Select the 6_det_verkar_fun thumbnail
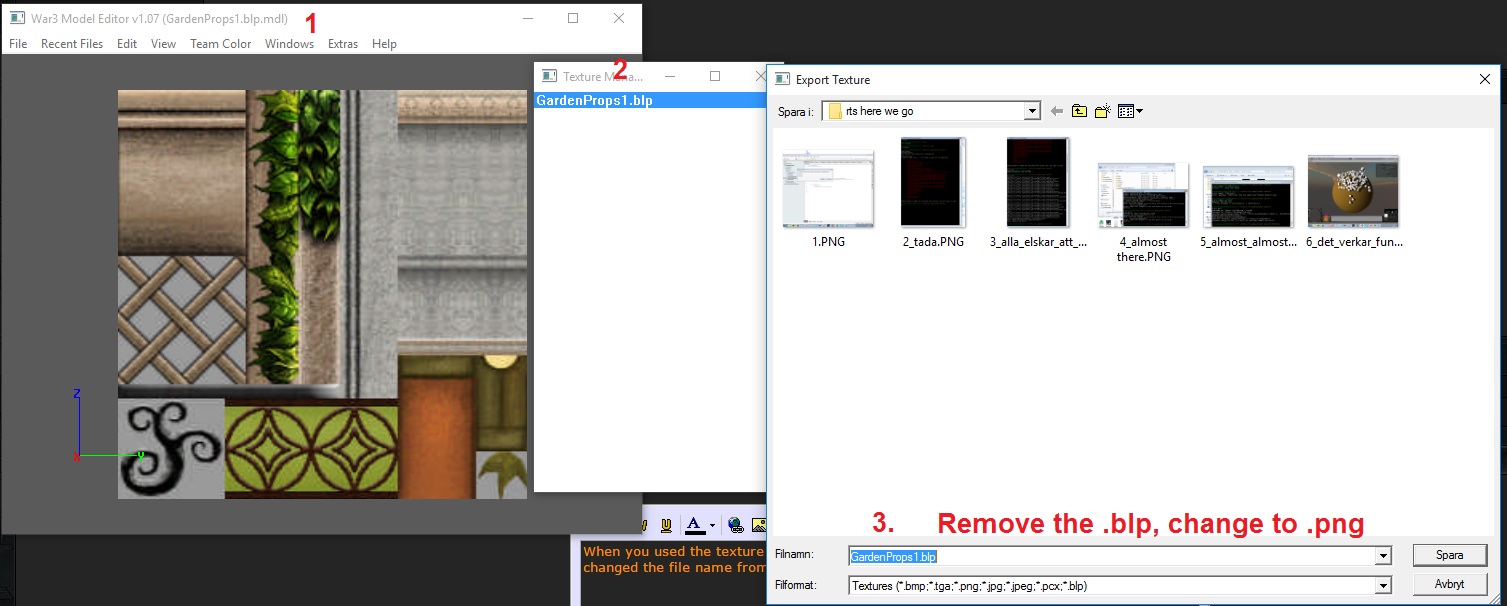Screen dimensions: 1507x606 pos(1353,191)
